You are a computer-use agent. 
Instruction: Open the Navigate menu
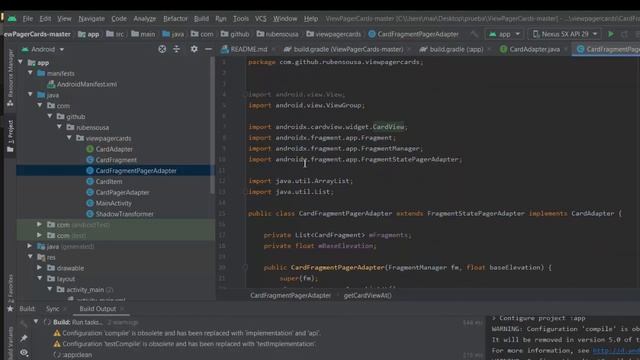coord(91,19)
